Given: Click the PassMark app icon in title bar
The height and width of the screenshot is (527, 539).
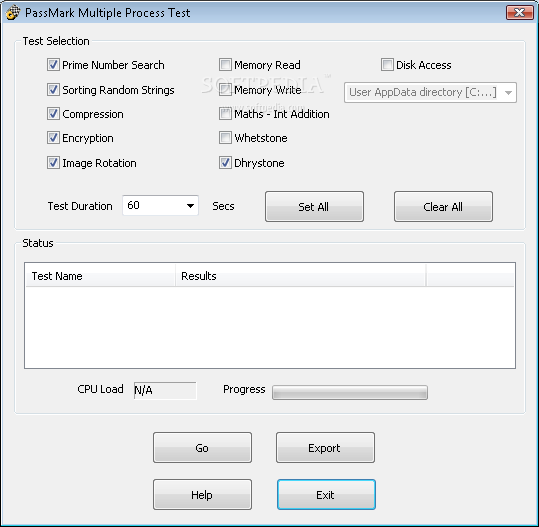Looking at the screenshot, I should pyautogui.click(x=13, y=13).
